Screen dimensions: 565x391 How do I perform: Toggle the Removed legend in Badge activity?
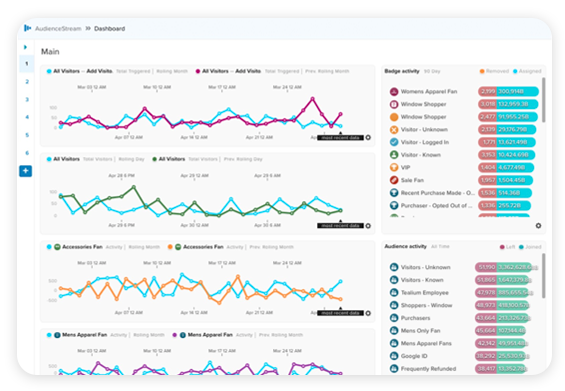point(494,71)
